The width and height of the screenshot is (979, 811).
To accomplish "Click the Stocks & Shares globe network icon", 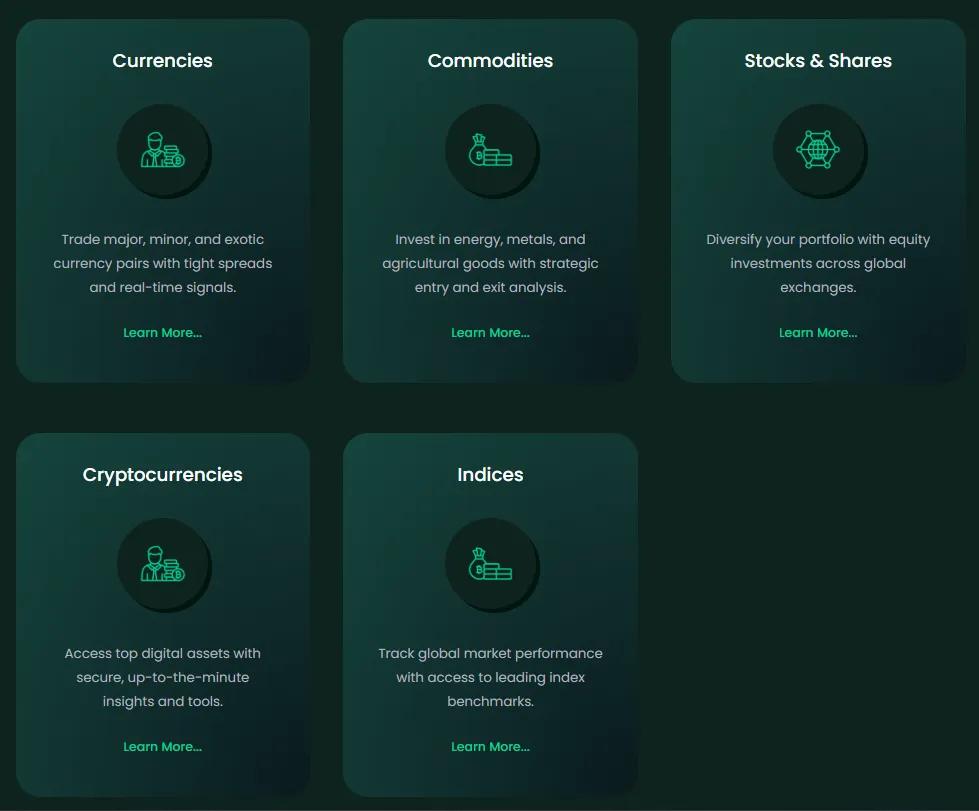I will coord(818,151).
